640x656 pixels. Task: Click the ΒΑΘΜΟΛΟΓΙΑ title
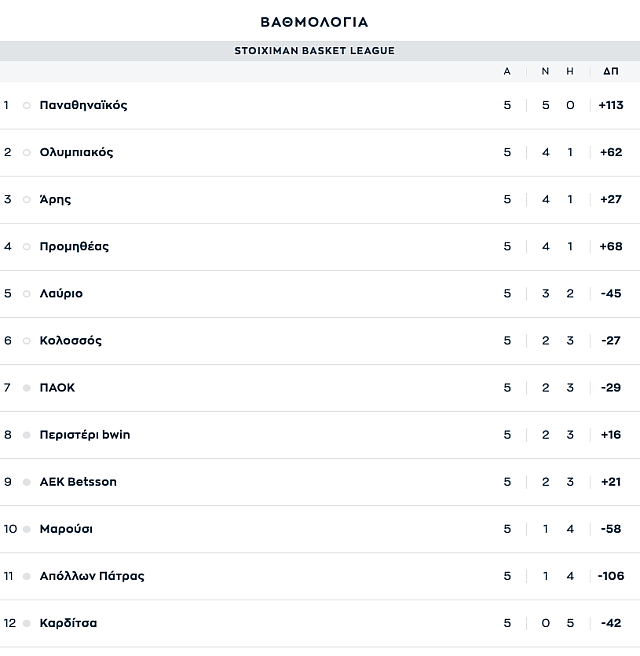click(314, 22)
